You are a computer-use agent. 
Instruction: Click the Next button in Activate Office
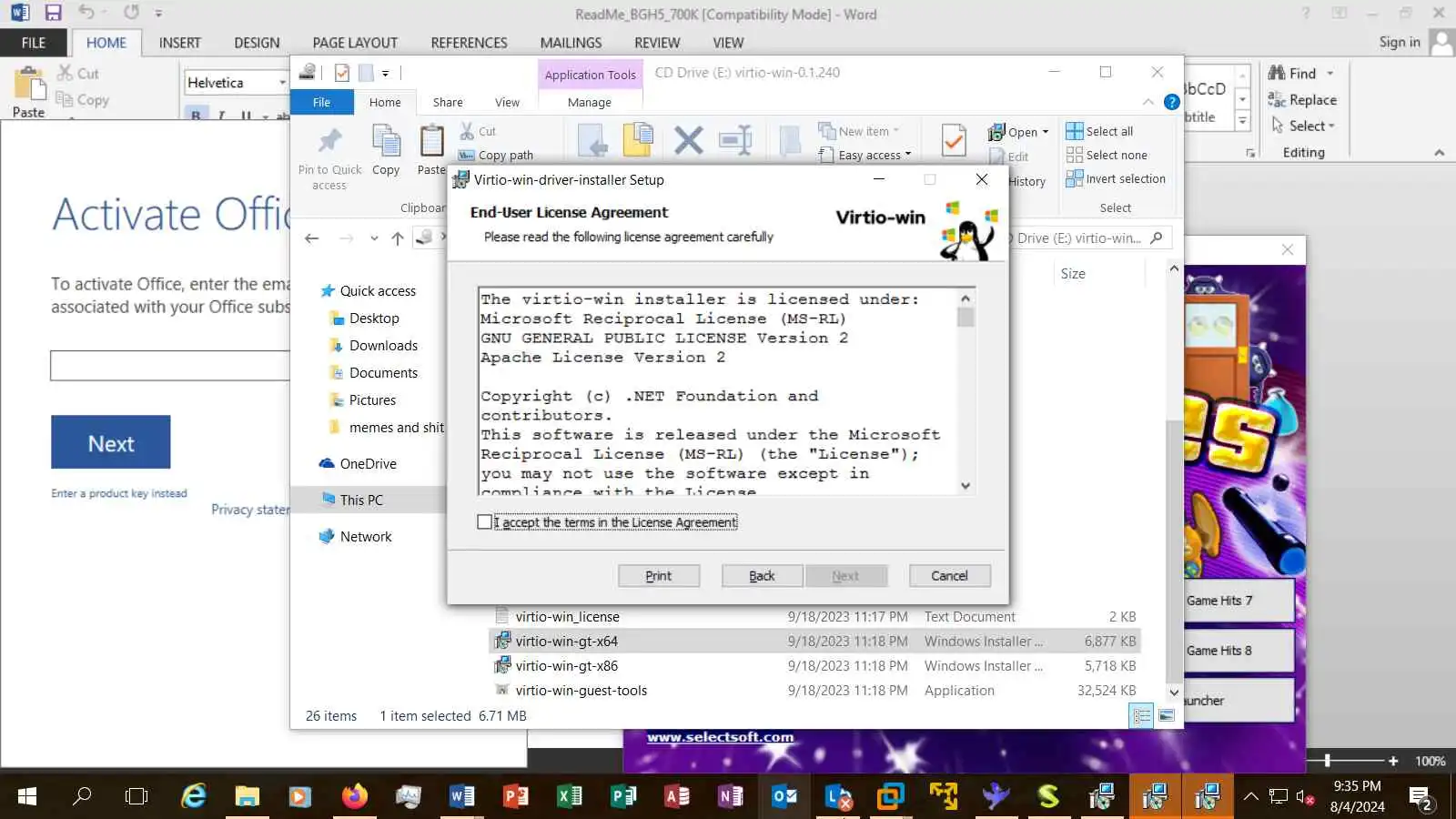pos(110,442)
